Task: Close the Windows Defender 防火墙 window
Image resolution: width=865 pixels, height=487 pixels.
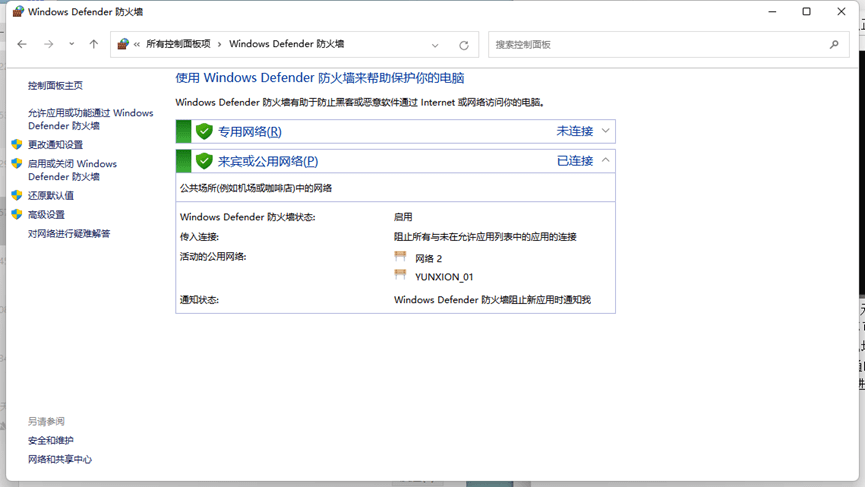Action: coord(841,12)
